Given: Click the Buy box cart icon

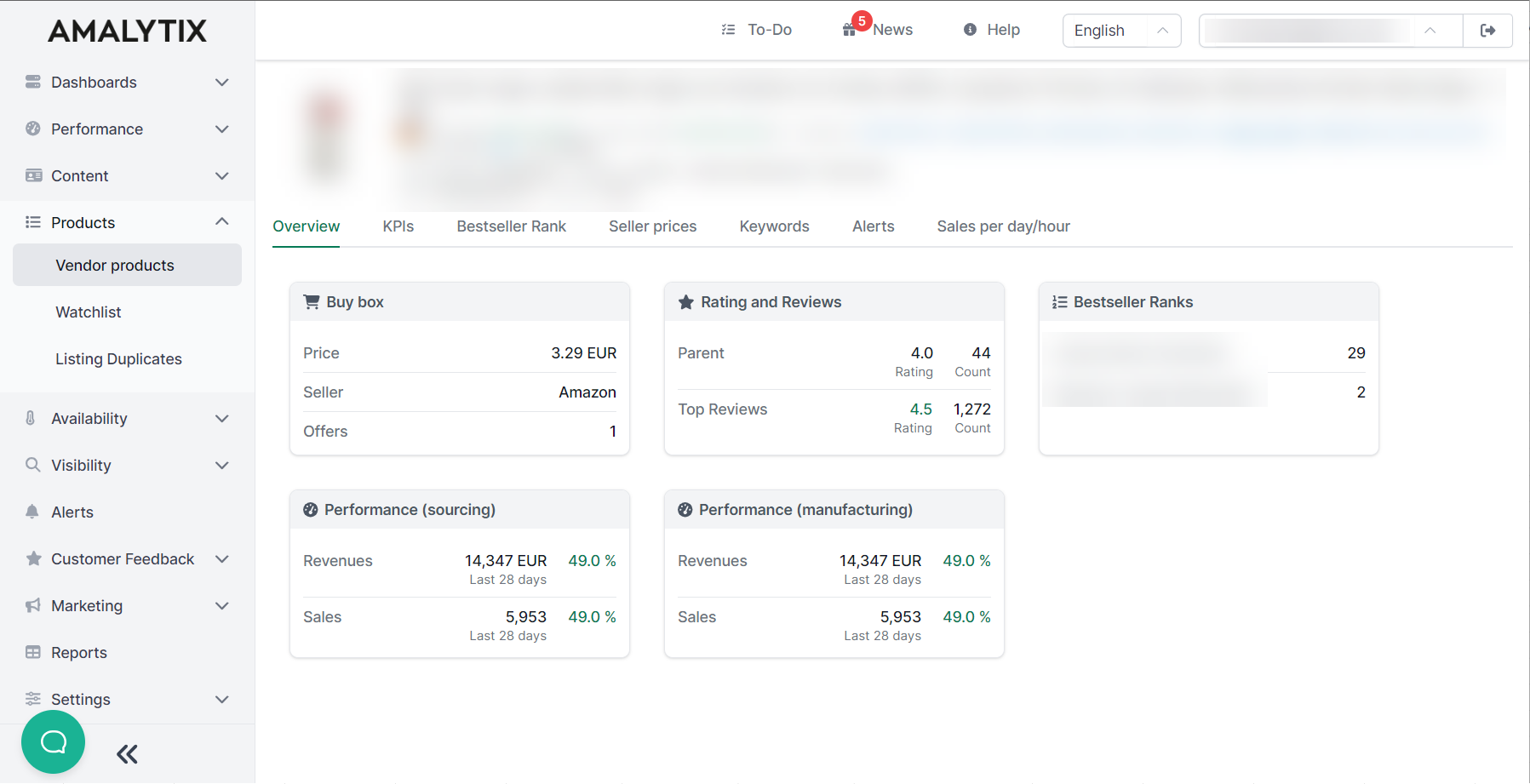Looking at the screenshot, I should coord(312,301).
